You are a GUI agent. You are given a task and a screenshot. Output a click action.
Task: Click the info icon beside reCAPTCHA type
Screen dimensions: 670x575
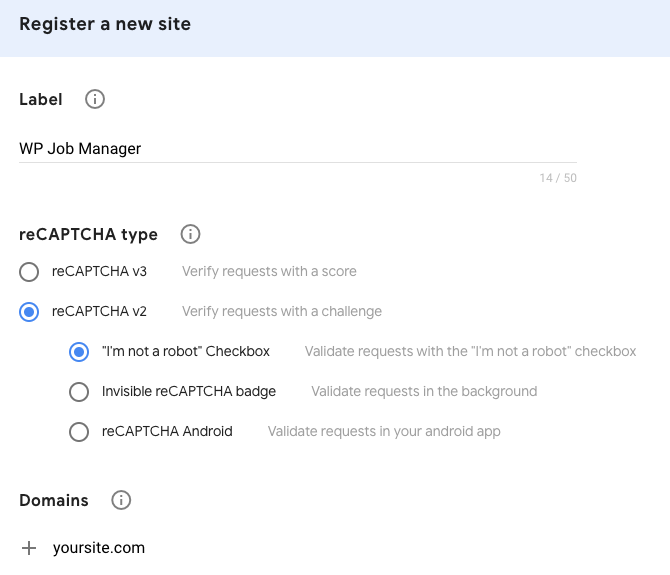[190, 234]
